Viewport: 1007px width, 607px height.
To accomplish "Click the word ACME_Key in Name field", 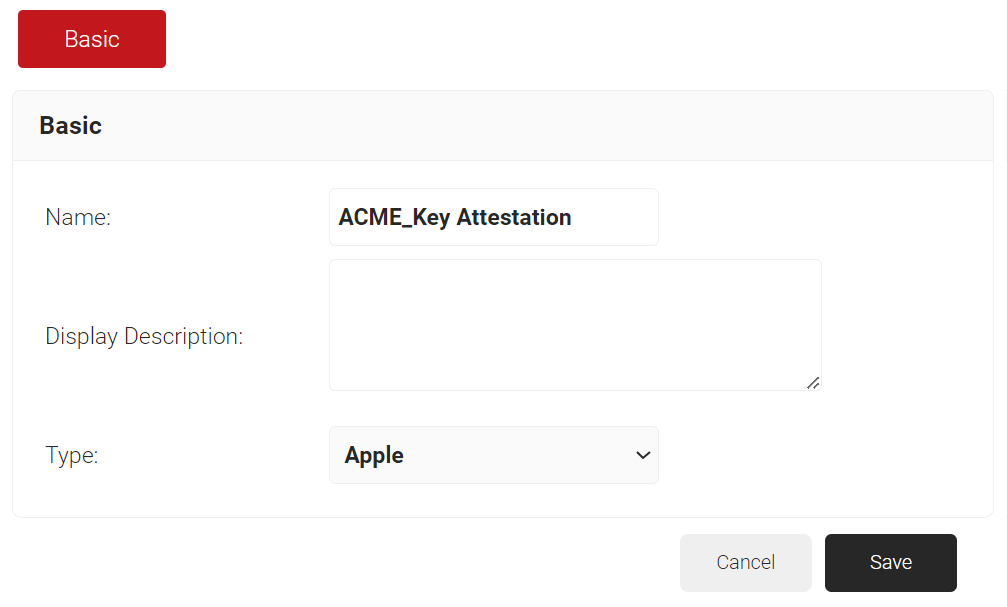I will [394, 217].
